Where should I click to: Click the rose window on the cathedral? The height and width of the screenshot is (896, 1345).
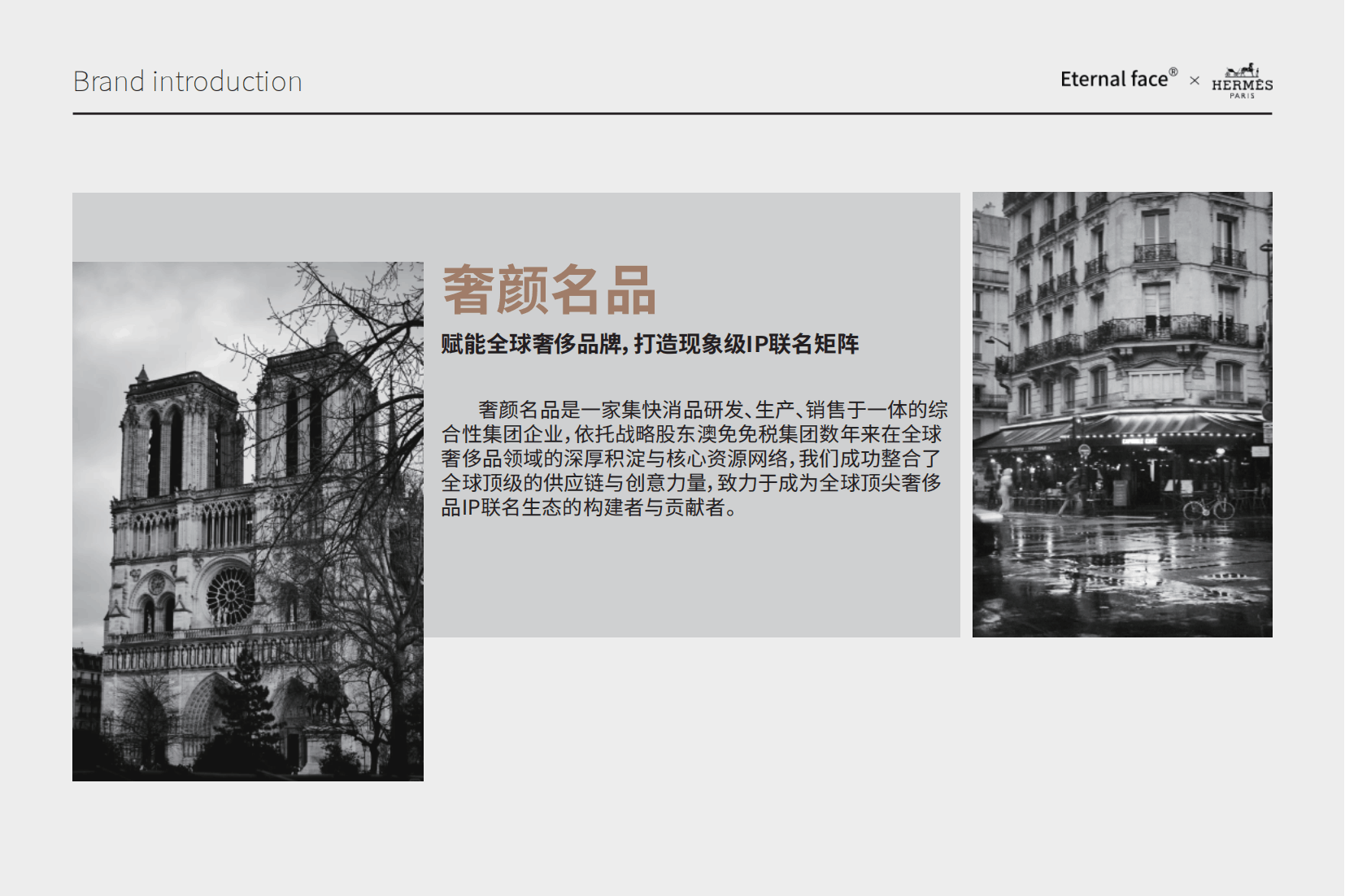pyautogui.click(x=230, y=596)
